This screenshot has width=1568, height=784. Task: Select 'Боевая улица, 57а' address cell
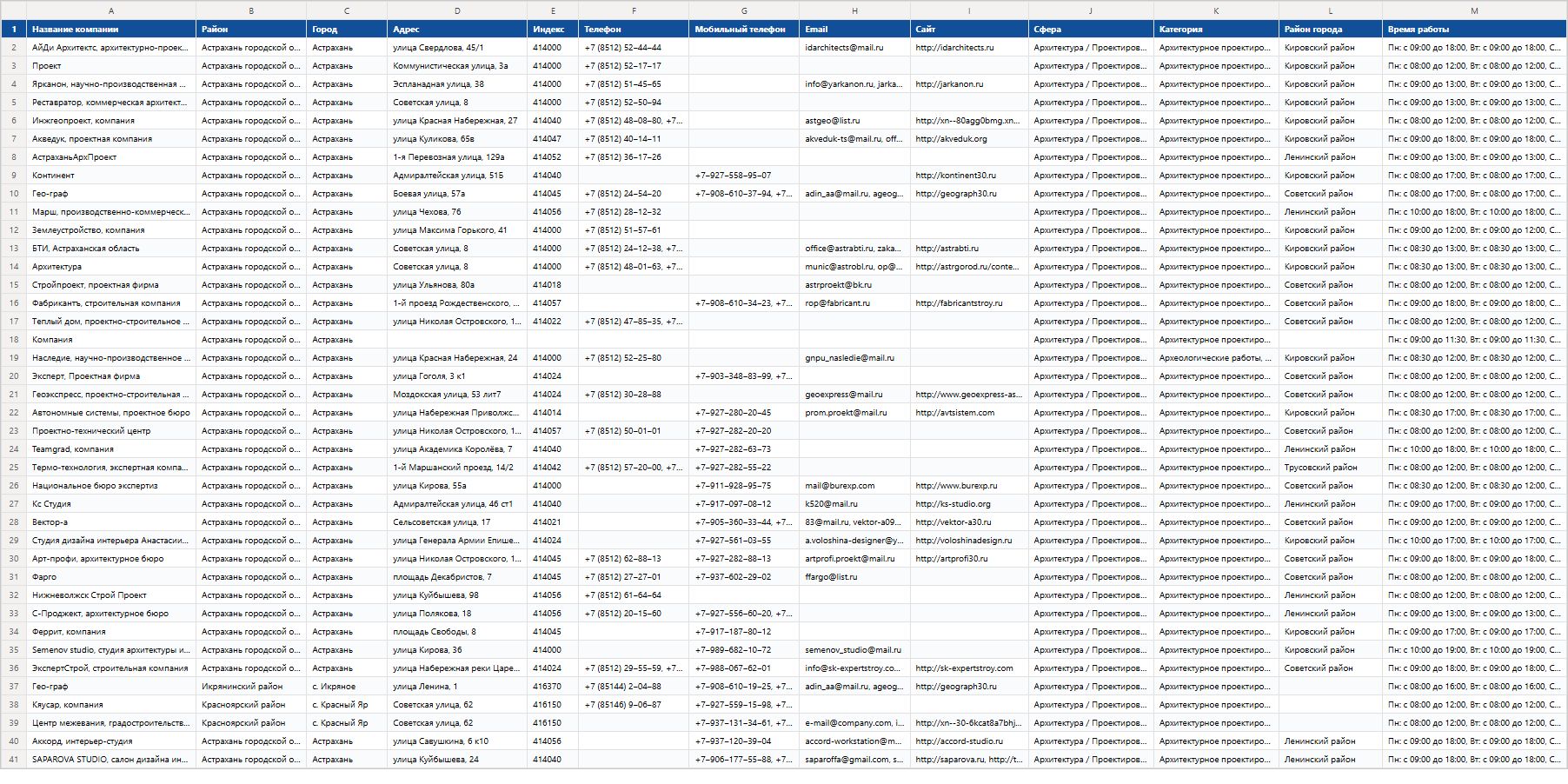click(457, 194)
